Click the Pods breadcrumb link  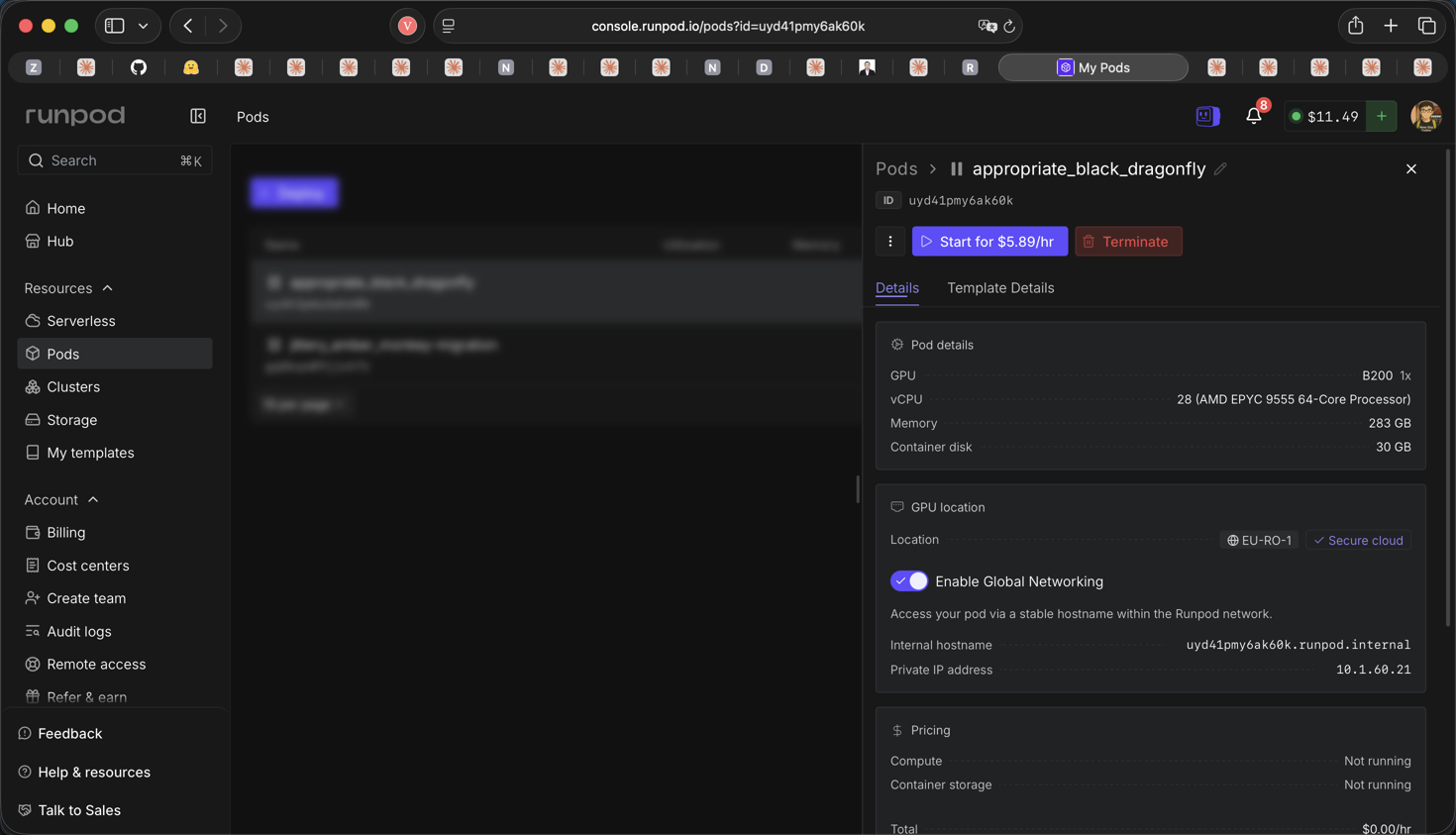coord(896,169)
